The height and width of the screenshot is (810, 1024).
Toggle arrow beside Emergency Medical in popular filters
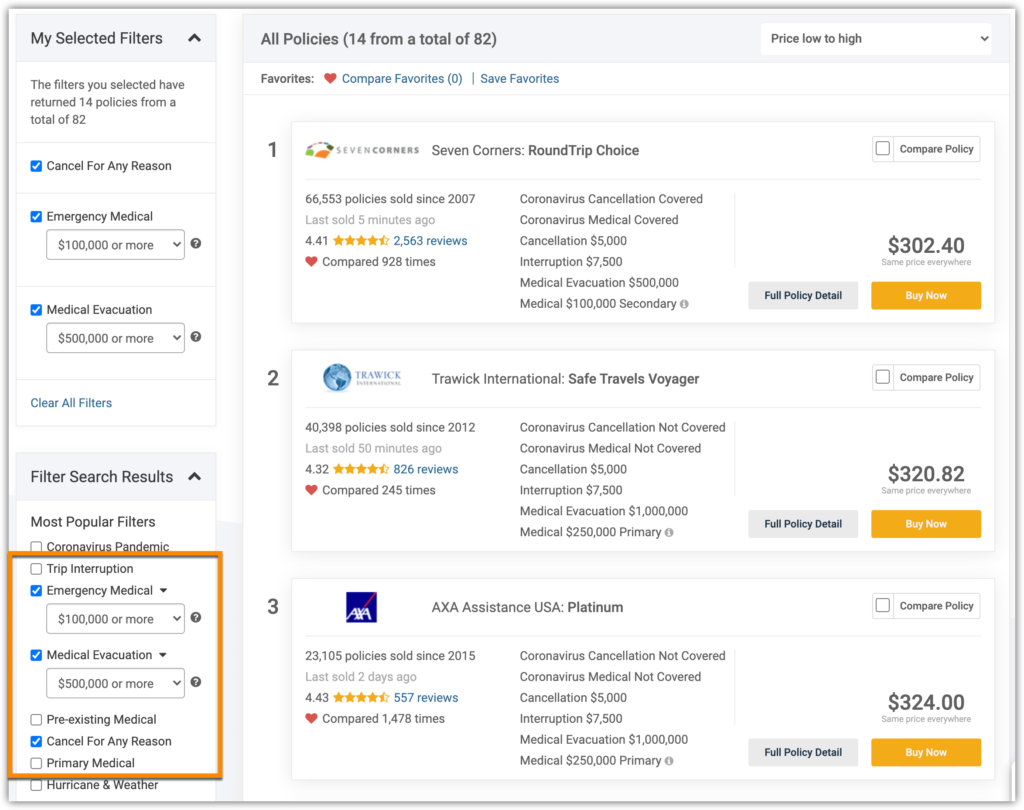tap(163, 591)
